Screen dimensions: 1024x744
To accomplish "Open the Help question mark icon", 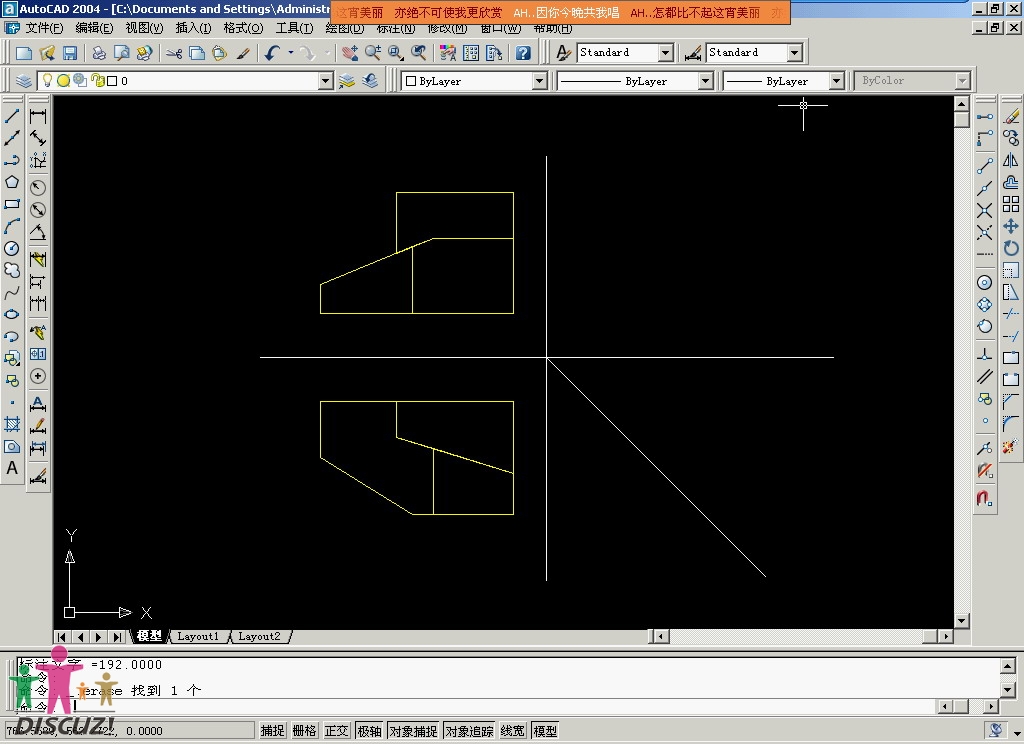I will pyautogui.click(x=522, y=53).
